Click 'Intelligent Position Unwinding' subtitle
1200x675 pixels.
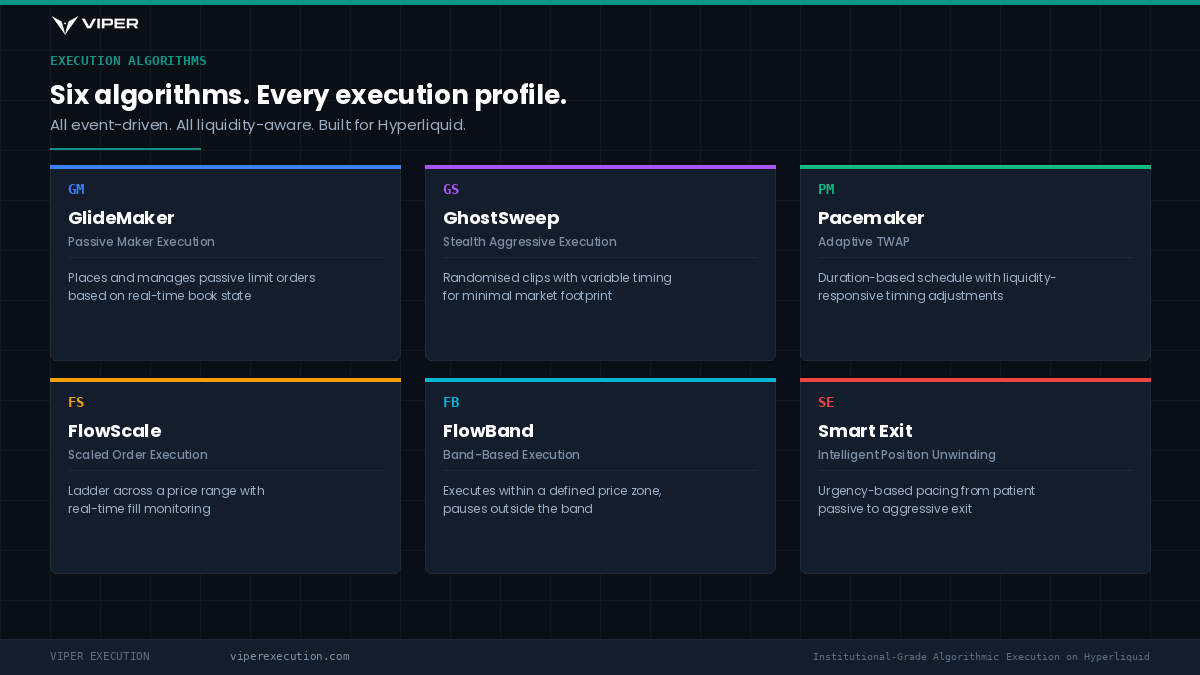click(907, 455)
